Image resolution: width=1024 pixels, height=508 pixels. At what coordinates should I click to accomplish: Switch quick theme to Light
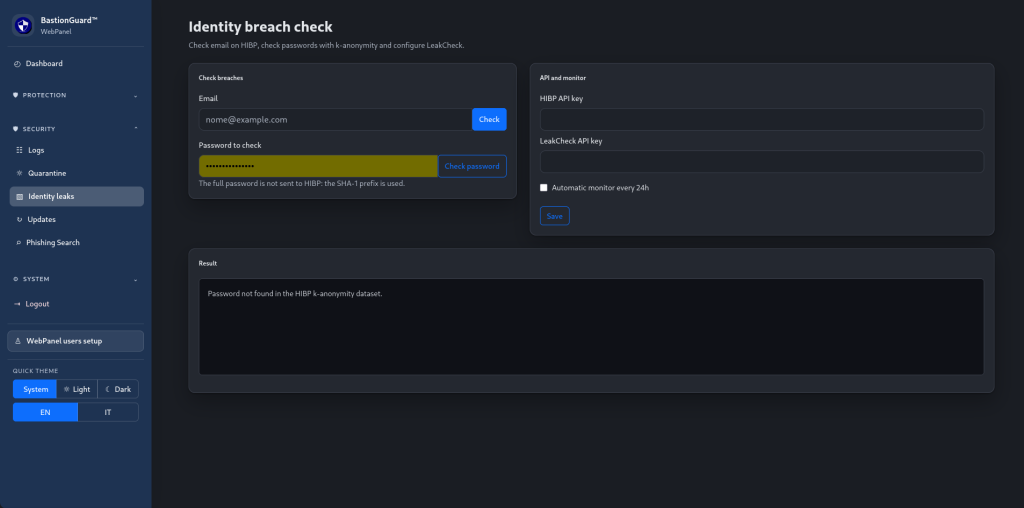[x=77, y=389]
